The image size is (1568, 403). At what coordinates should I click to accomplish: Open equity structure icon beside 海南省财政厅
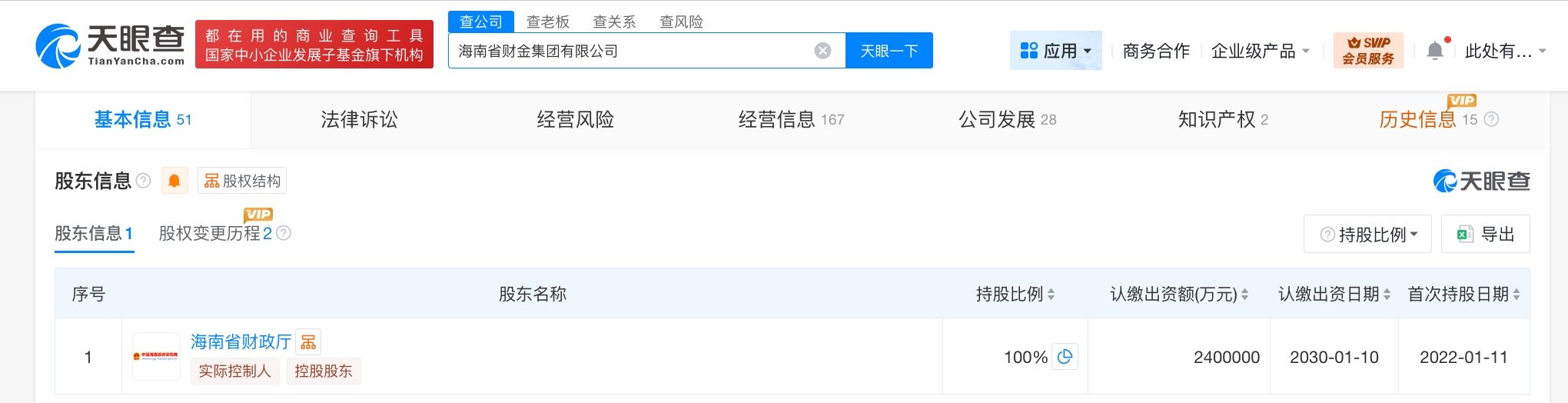(x=308, y=341)
